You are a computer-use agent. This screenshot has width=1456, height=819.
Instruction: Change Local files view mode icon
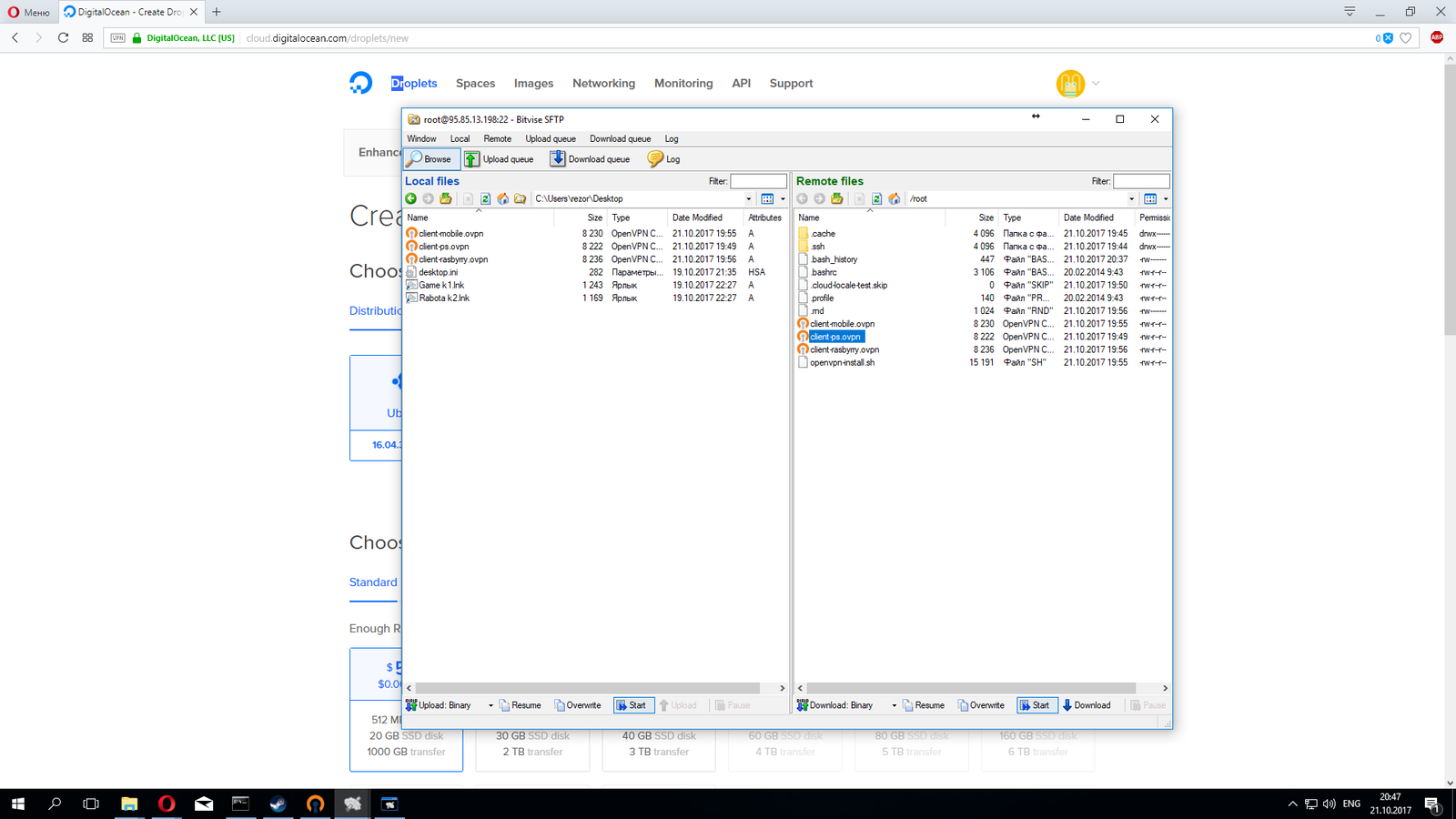[x=767, y=198]
